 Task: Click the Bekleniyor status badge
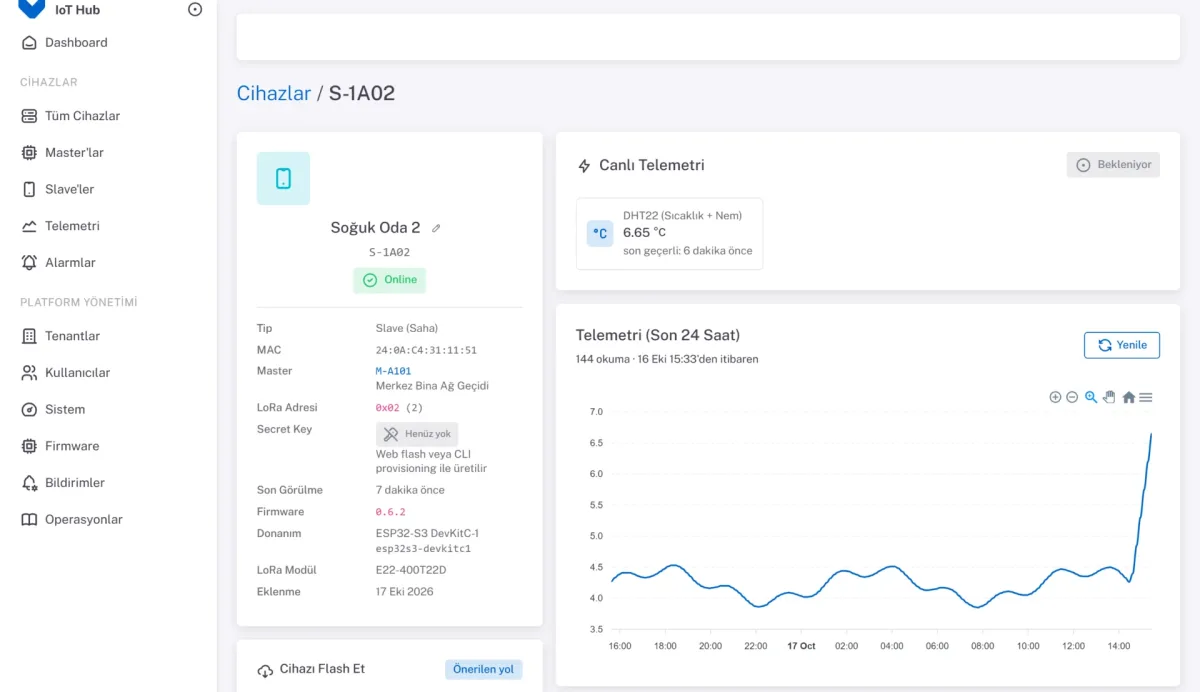pos(1113,165)
